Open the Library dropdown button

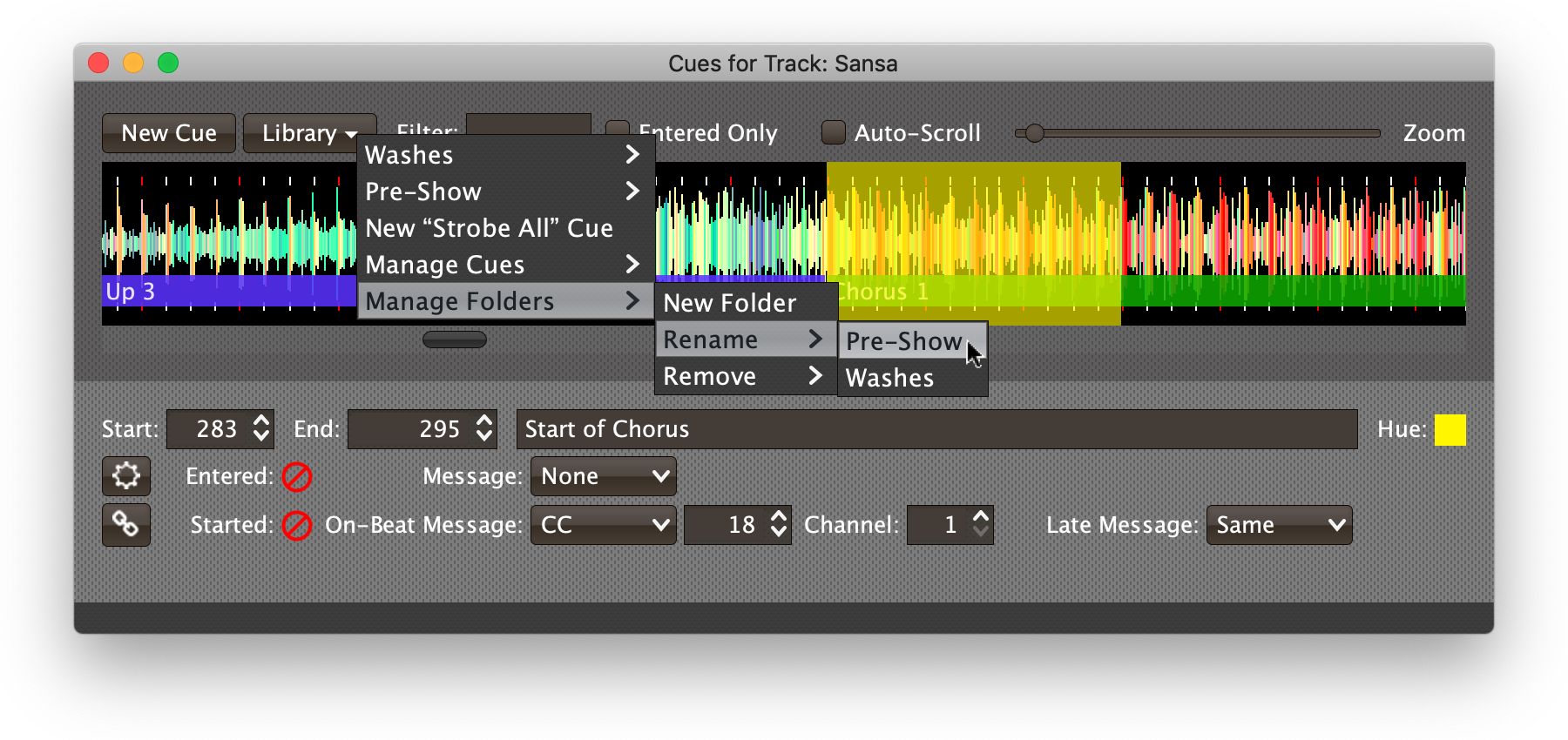309,133
